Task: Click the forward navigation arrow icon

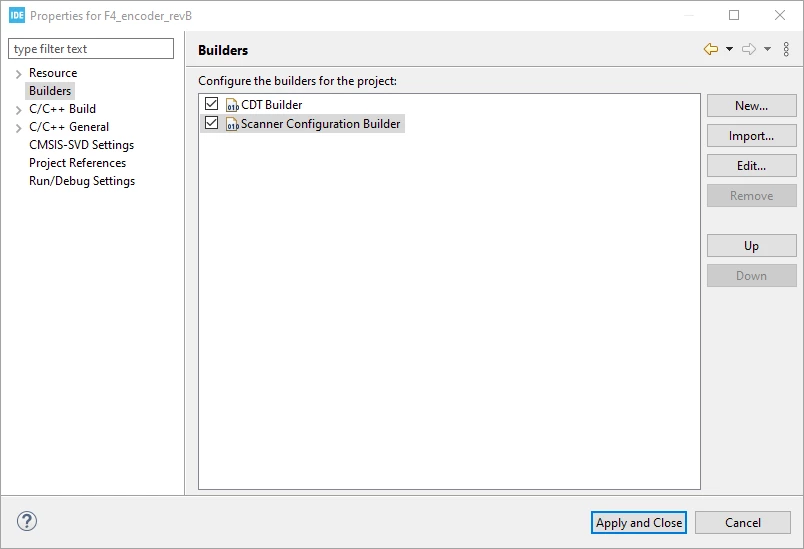Action: pos(749,49)
